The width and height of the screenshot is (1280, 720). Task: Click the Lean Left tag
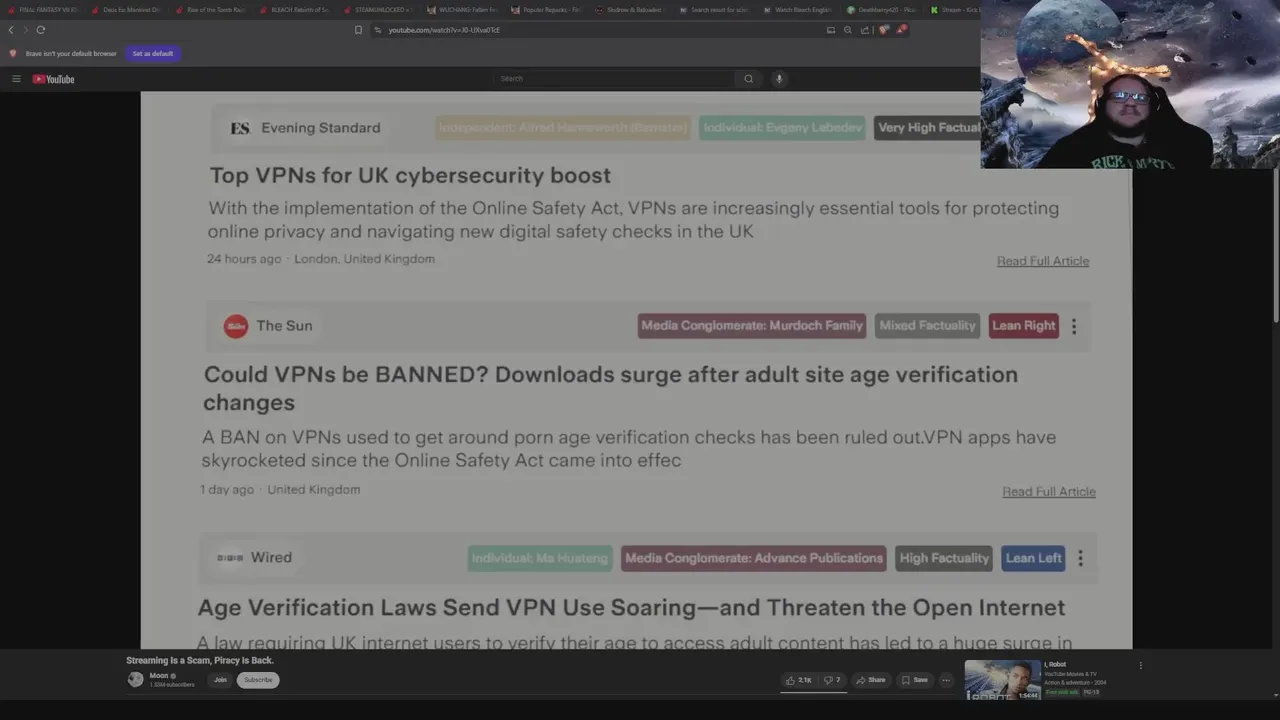pos(1034,558)
